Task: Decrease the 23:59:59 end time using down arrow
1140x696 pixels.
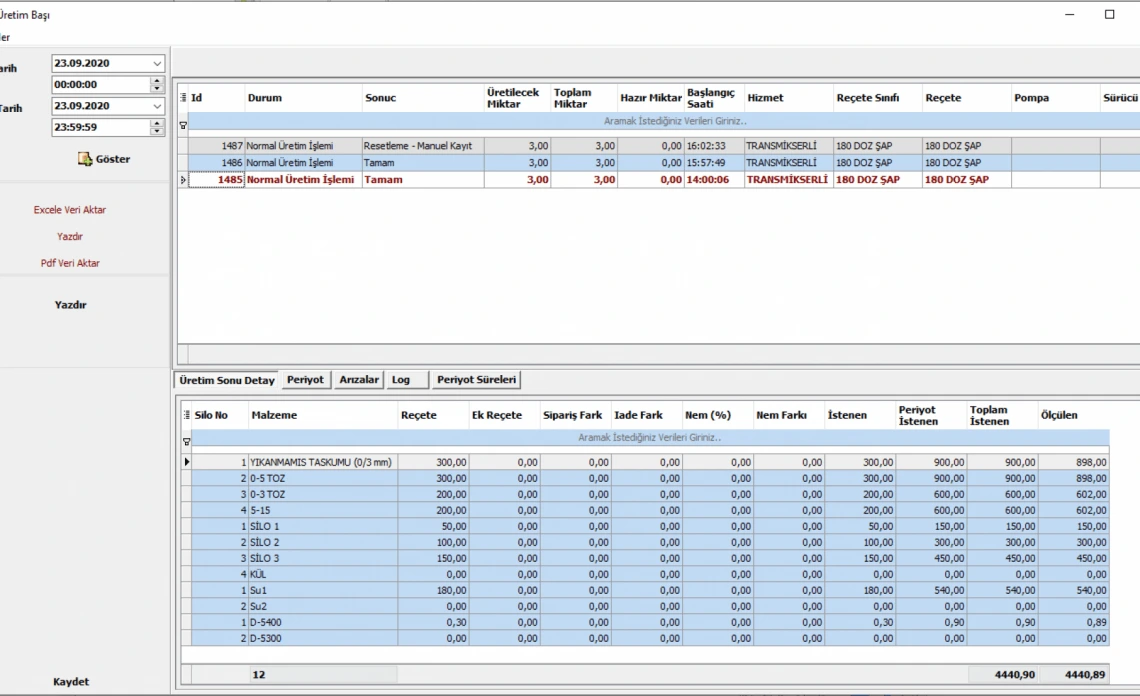Action: point(157,131)
